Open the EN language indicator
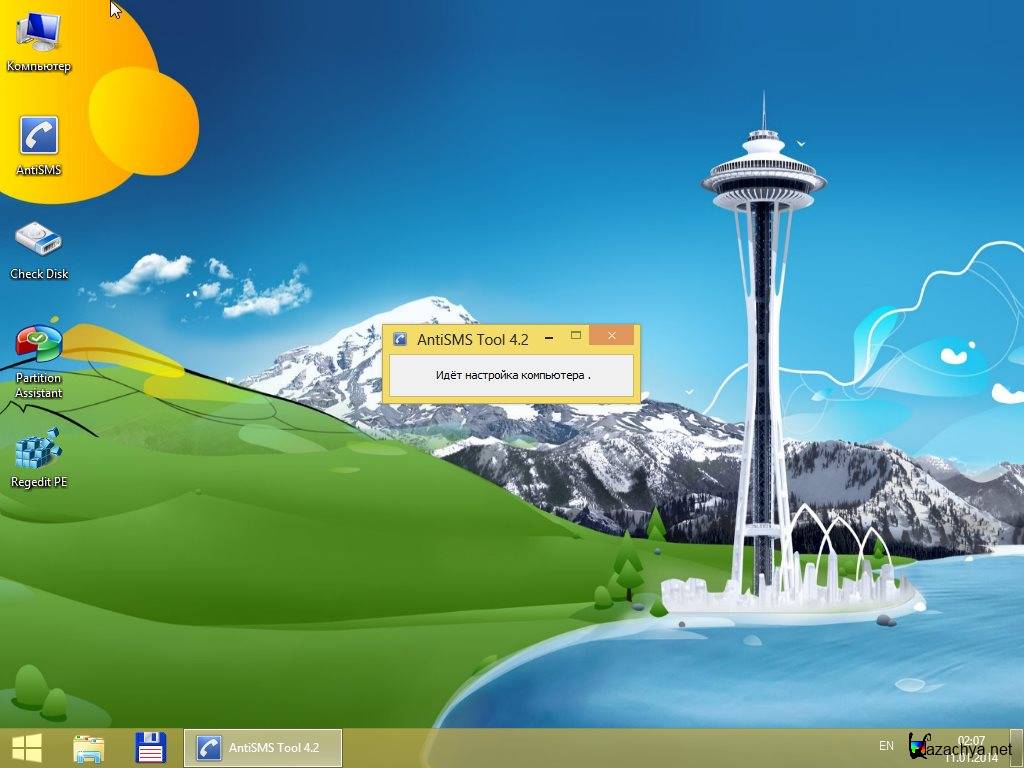1024x768 pixels. click(x=886, y=746)
